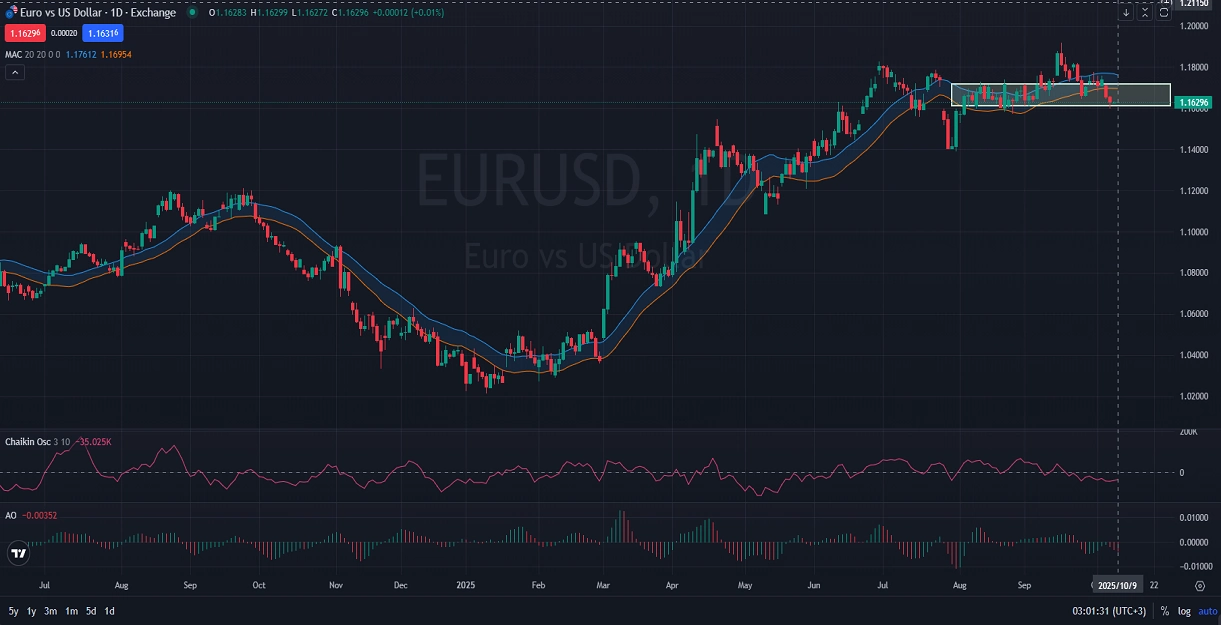Click the collapse pane icon at top right

coord(1145,13)
